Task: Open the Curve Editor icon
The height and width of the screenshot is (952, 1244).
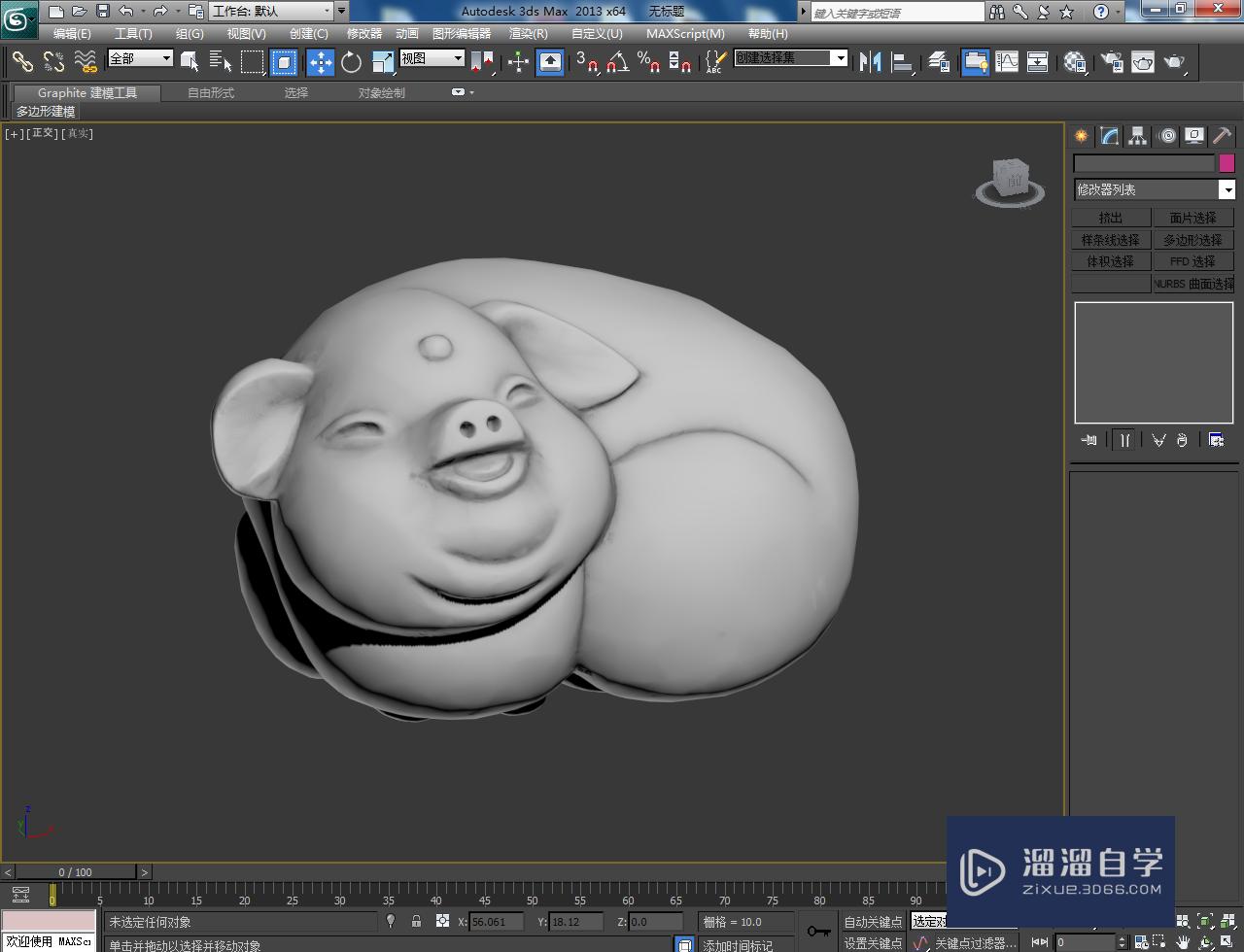Action: (x=1007, y=62)
